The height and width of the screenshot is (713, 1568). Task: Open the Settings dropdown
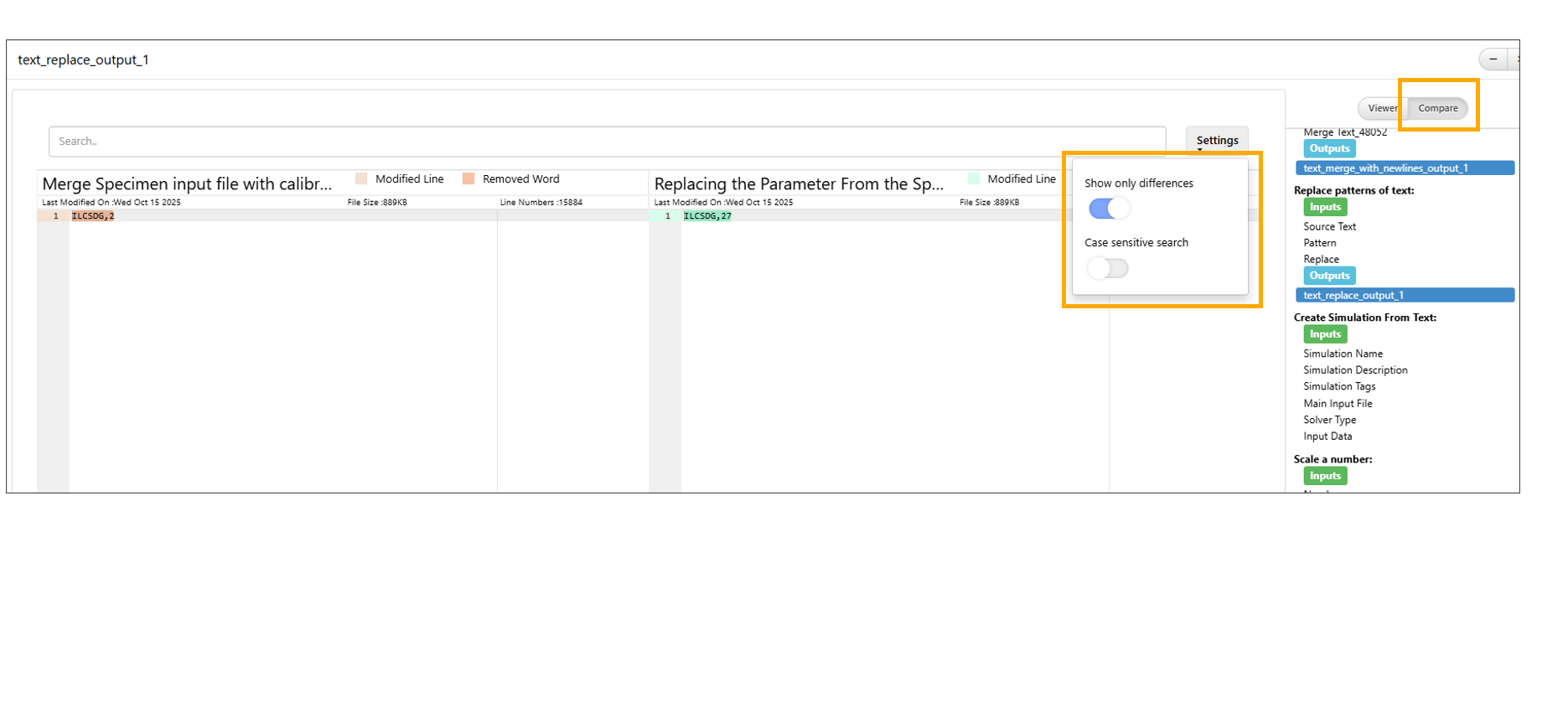point(1217,141)
